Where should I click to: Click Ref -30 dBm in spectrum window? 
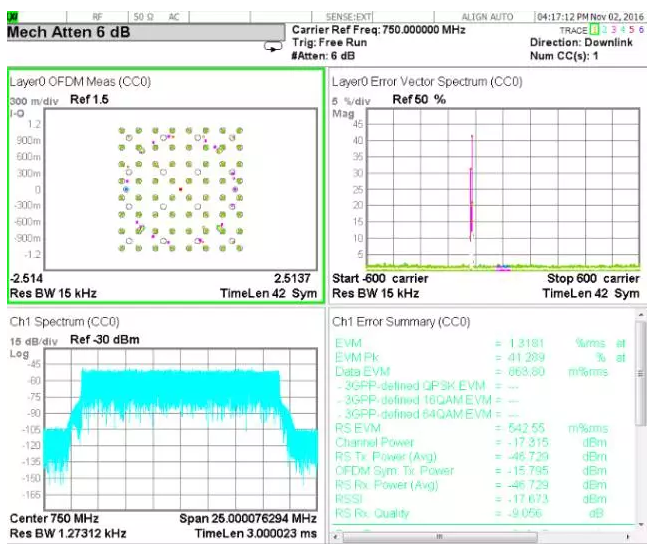[x=105, y=341]
